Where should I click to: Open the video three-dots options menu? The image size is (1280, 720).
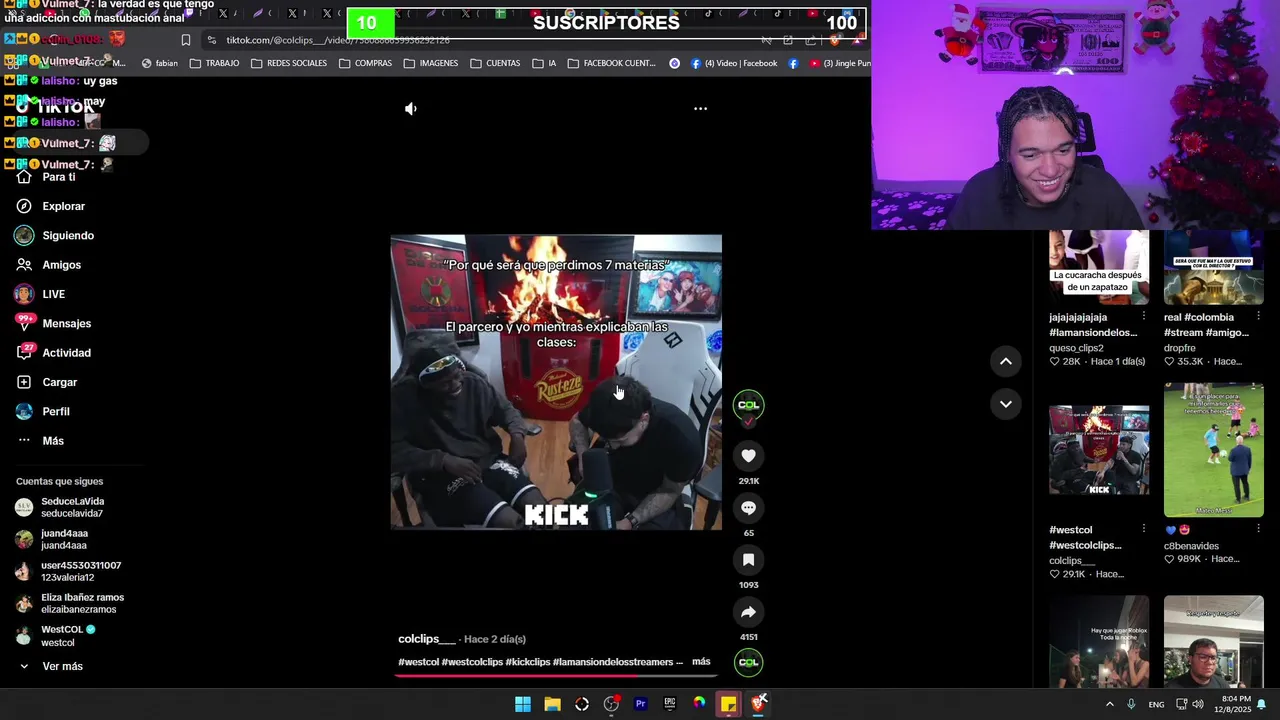coord(700,109)
